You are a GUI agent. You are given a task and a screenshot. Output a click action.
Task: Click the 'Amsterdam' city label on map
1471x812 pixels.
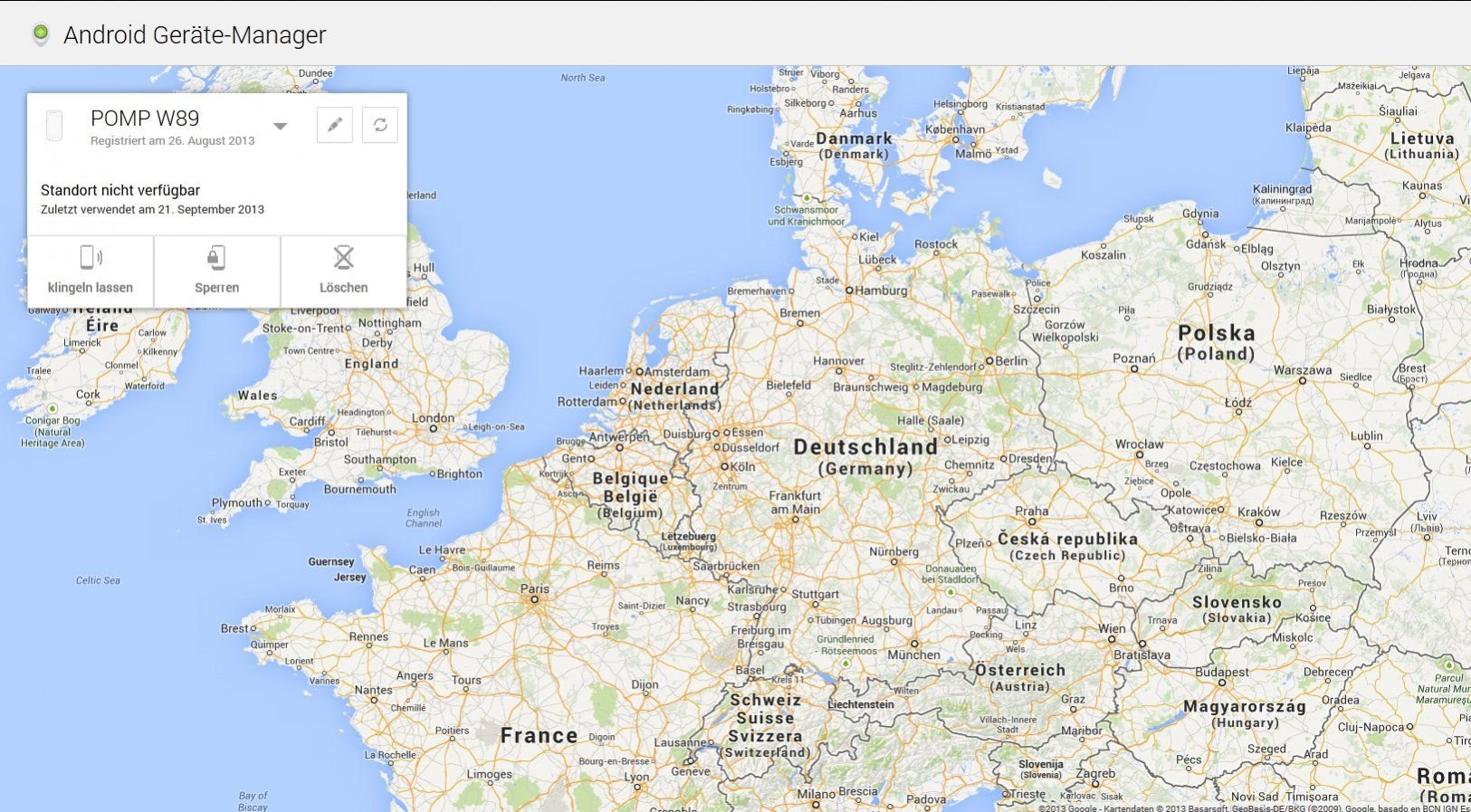677,372
